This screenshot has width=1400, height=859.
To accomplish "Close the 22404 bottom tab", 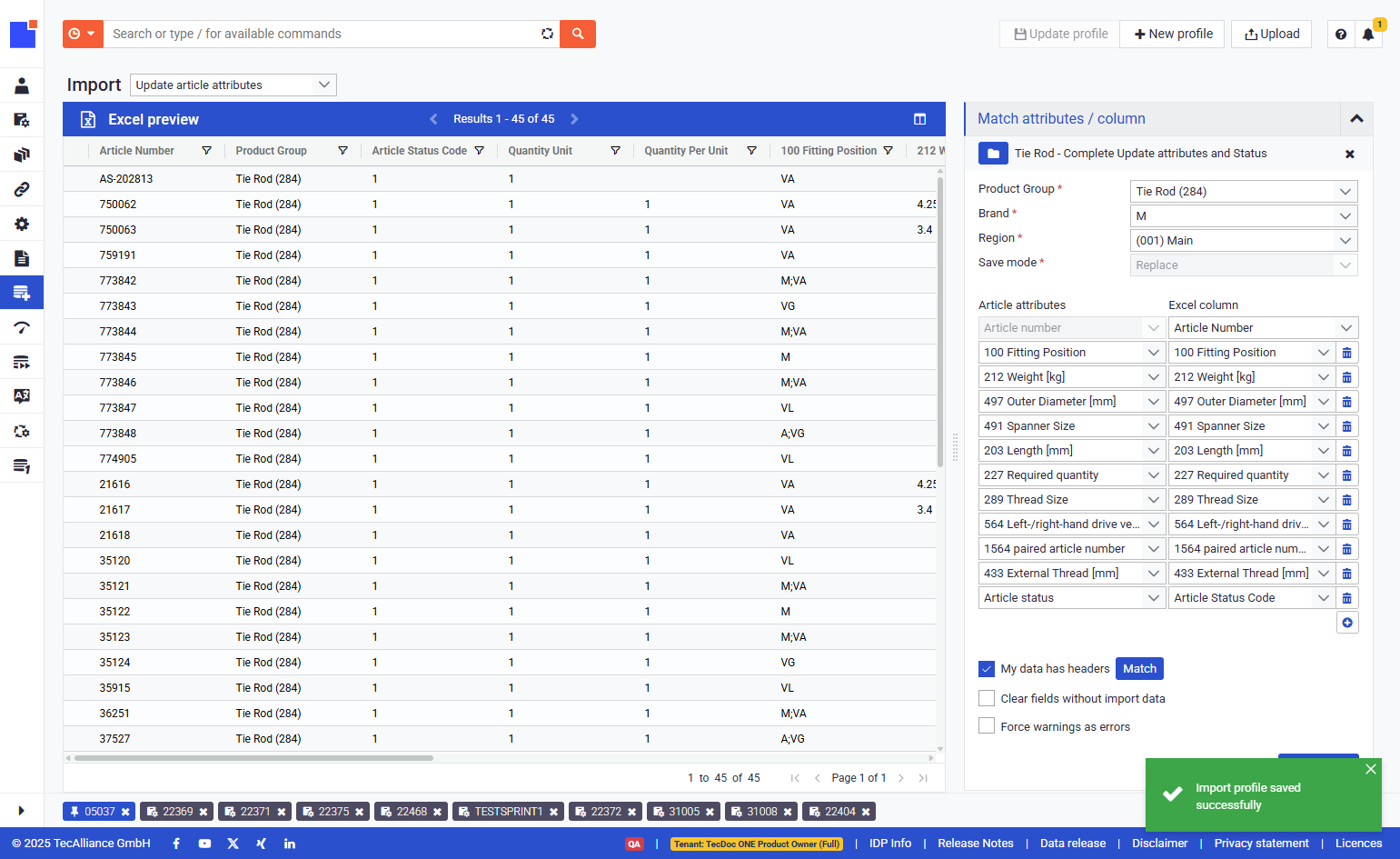I will pos(866,812).
